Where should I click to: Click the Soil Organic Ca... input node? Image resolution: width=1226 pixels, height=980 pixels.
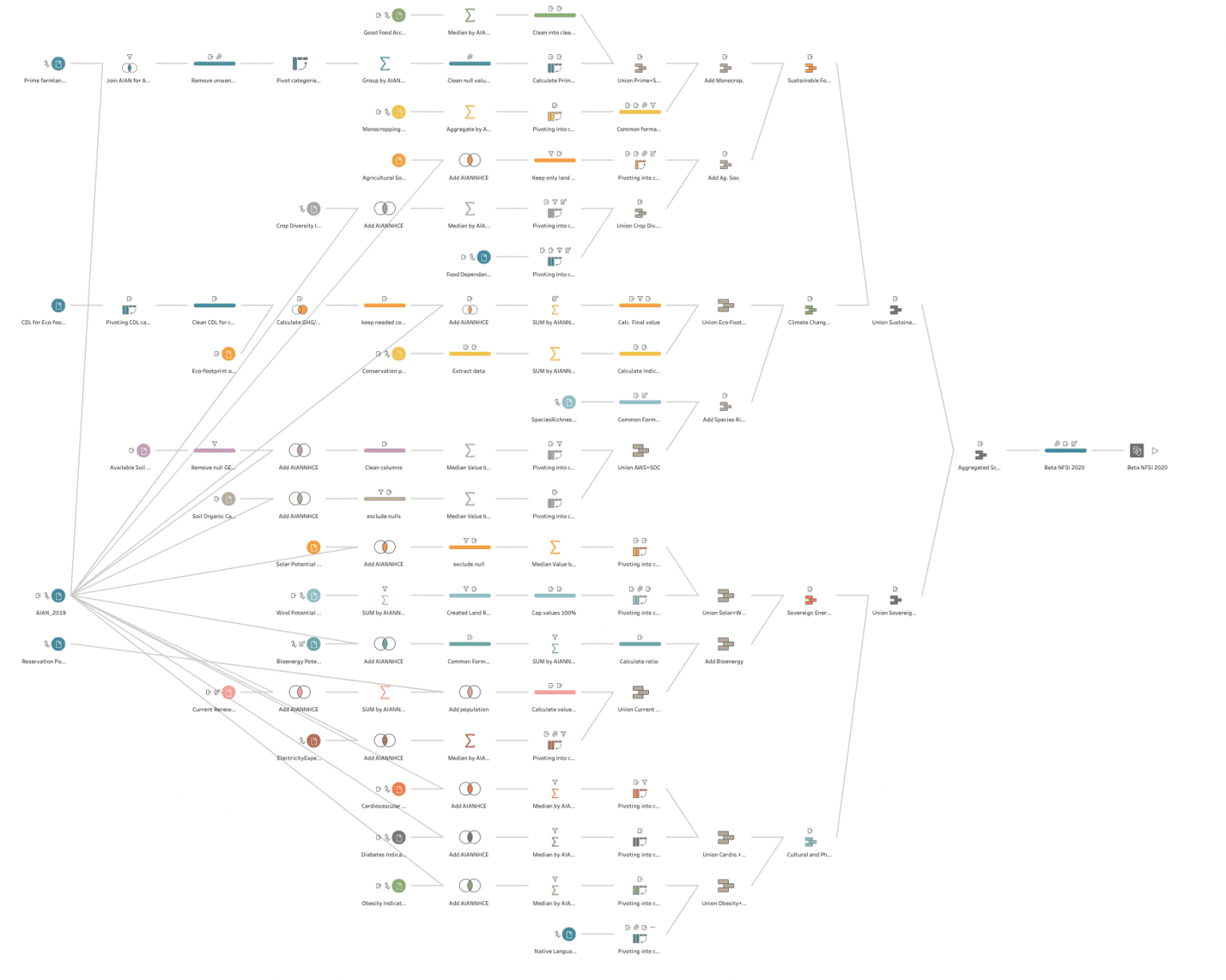(x=228, y=499)
